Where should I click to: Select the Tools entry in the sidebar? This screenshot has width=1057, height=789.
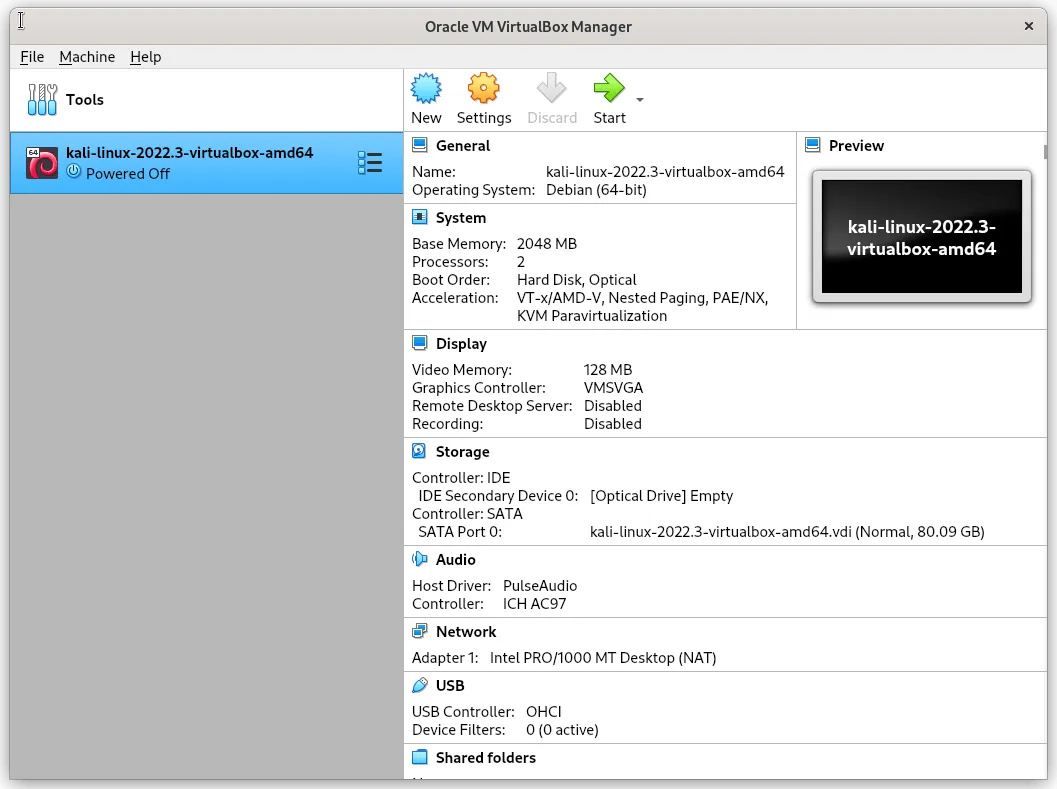click(206, 100)
